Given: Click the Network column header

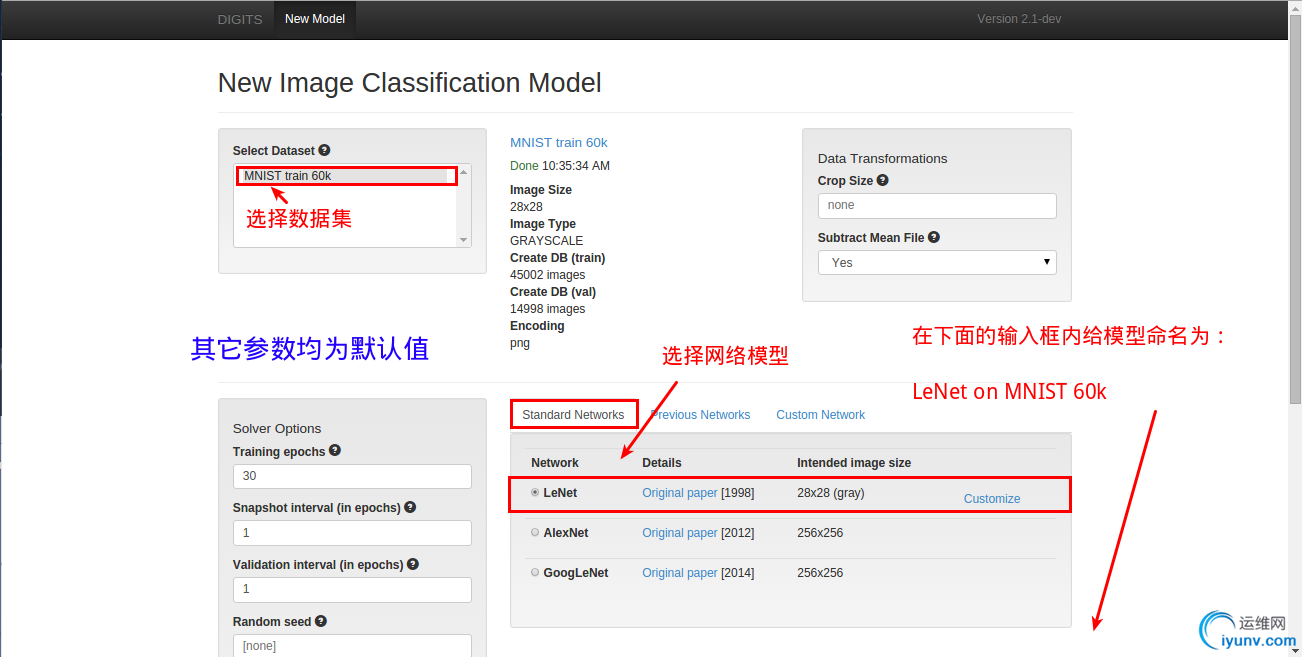Looking at the screenshot, I should [555, 463].
